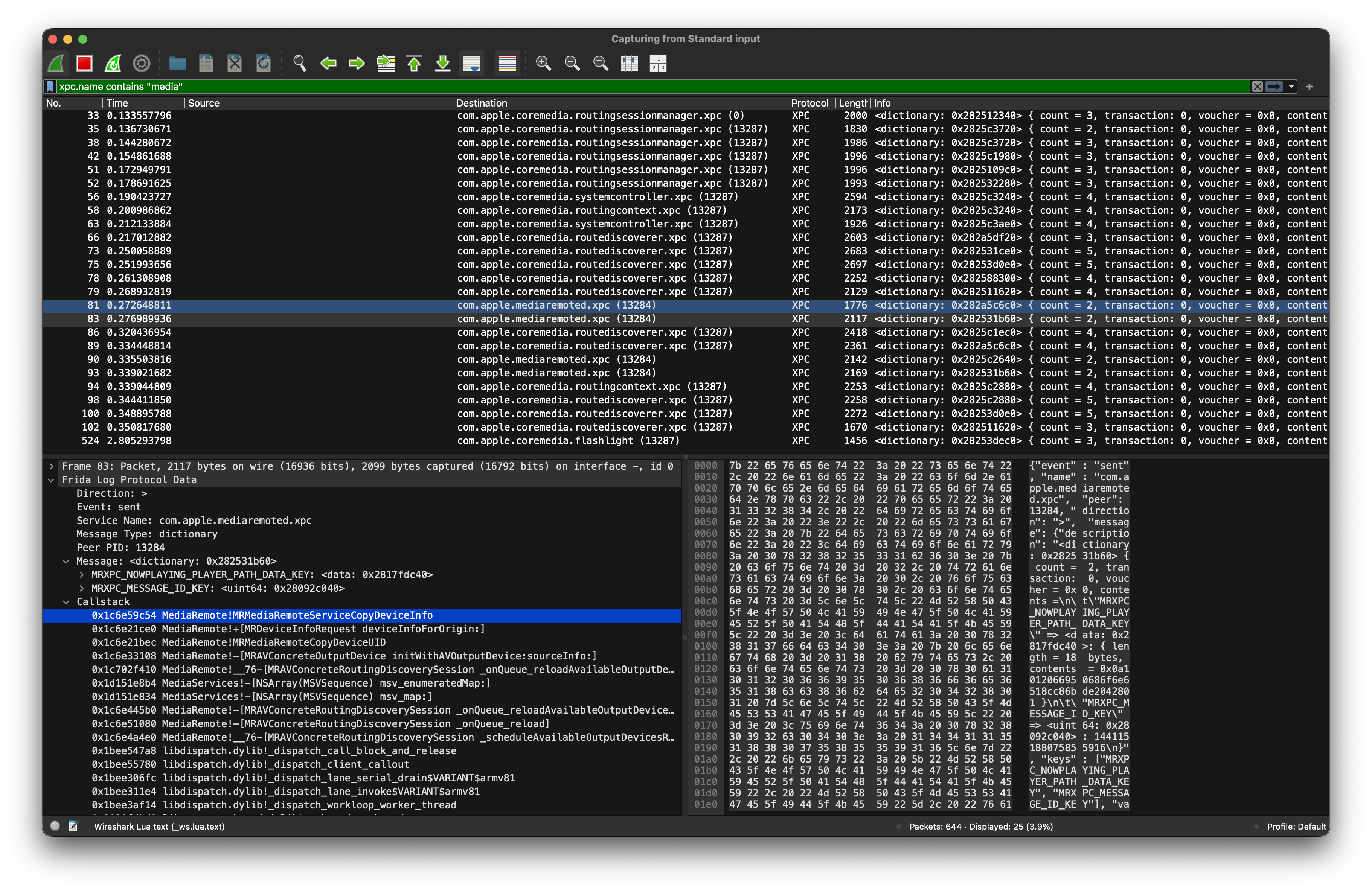Select the Peer PID: 13284 line
This screenshot has width=1372, height=892.
pos(362,547)
